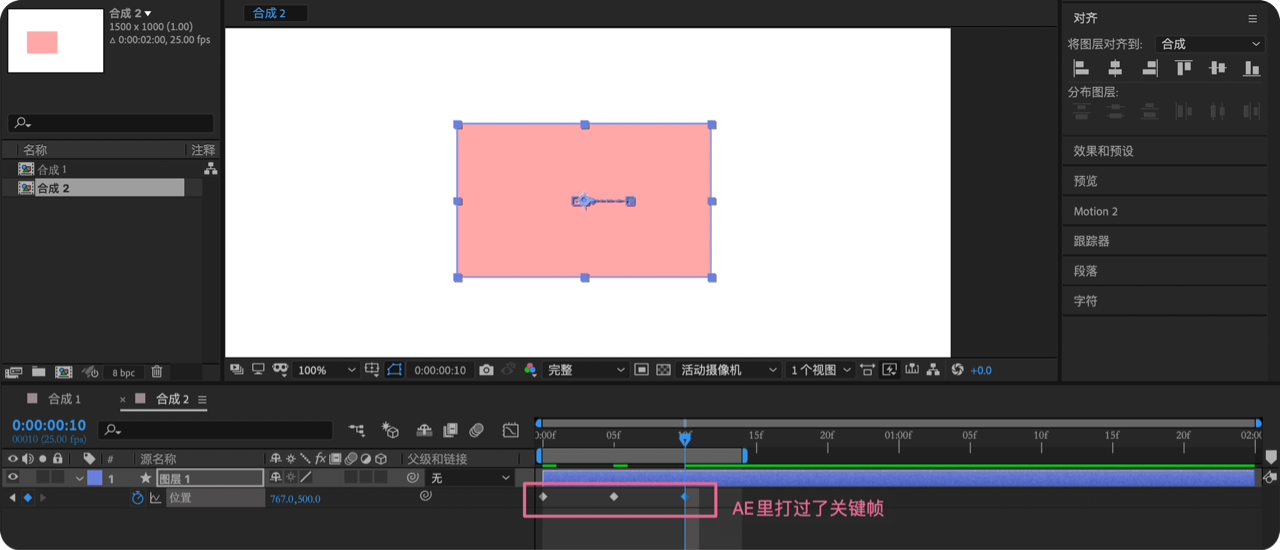Viewport: 1280px width, 550px height.
Task: Go to previous 位置 keyframe
Action: click(x=12, y=497)
